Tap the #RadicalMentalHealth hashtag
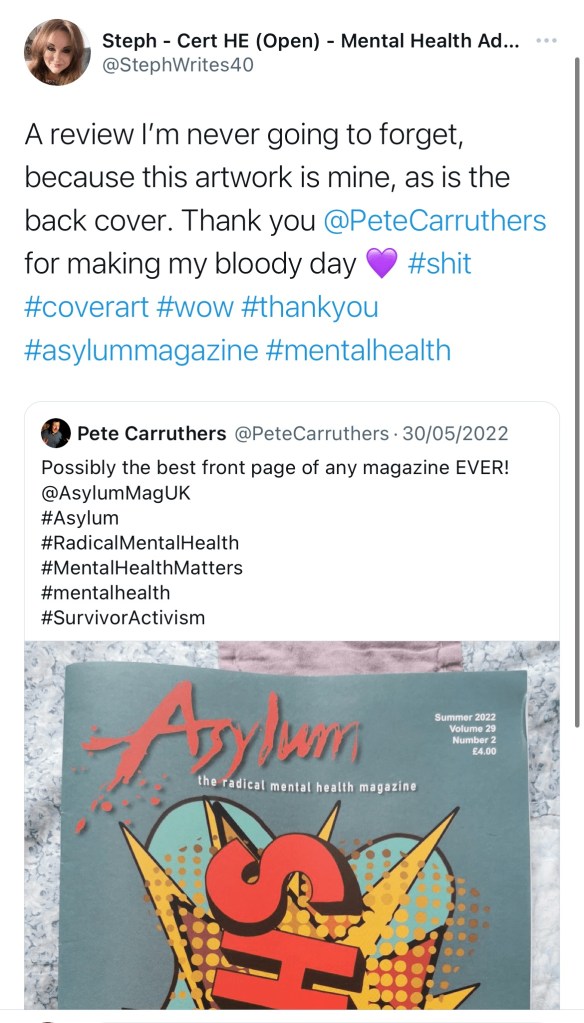Viewport: 584px width, 1023px height. (x=140, y=543)
